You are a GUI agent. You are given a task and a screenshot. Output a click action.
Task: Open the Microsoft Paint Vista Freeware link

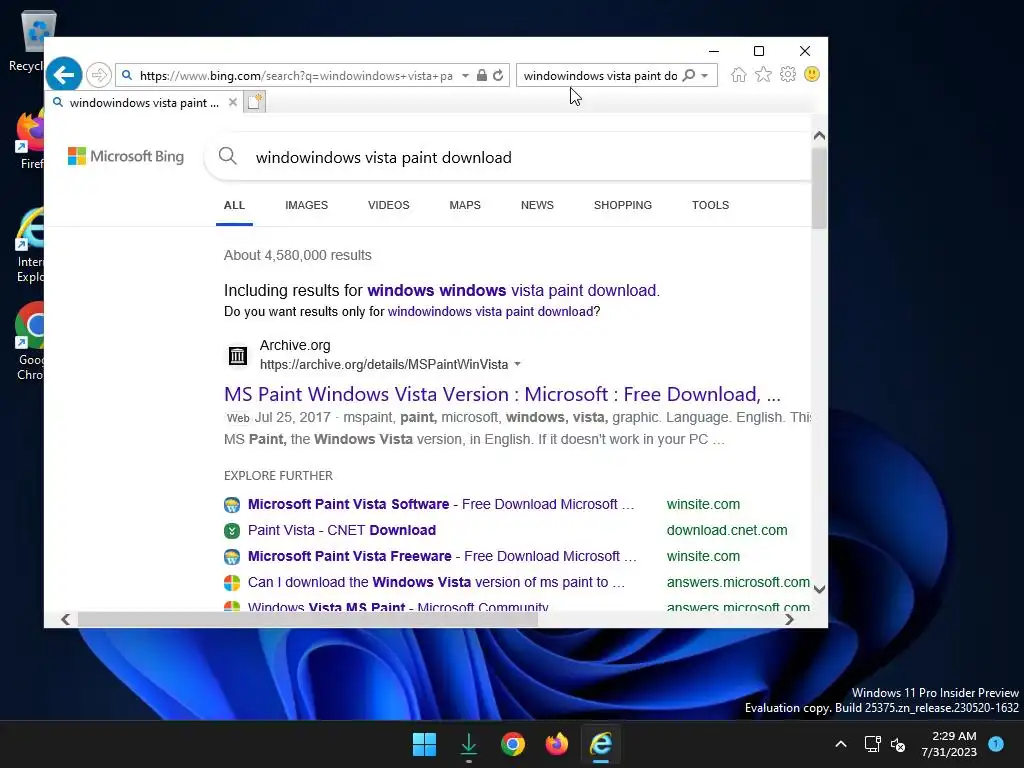coord(442,556)
